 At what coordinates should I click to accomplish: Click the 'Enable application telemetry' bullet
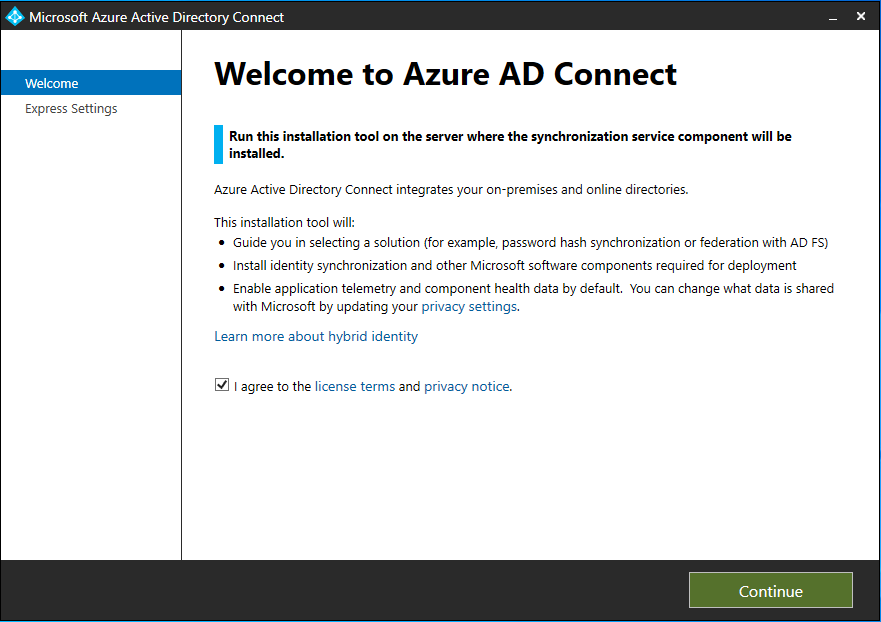pyautogui.click(x=533, y=297)
